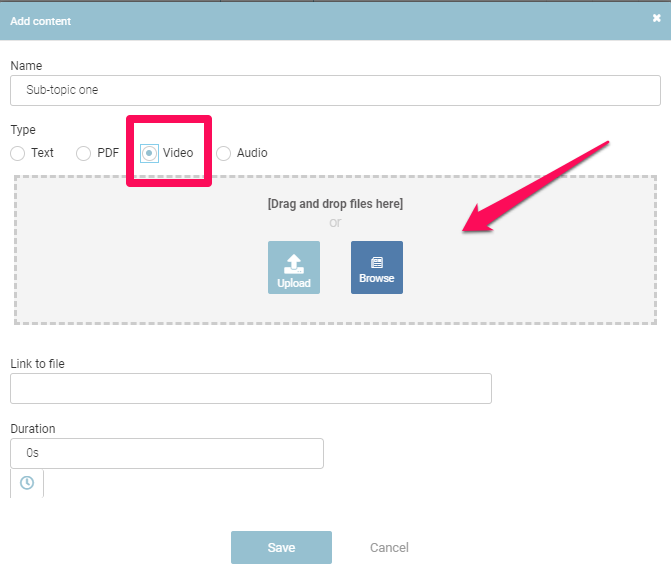This screenshot has width=671, height=568.
Task: Click the 'Add content' dialog title
Action: pyautogui.click(x=41, y=20)
